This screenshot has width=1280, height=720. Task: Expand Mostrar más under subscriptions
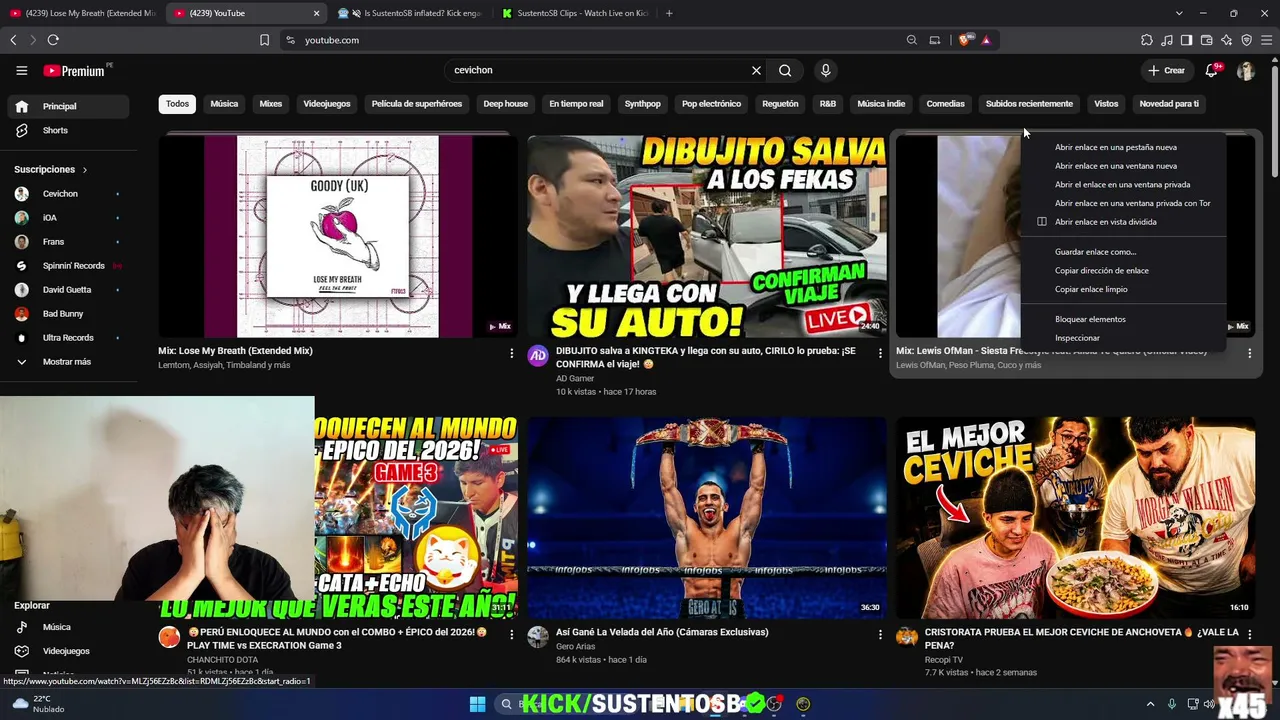[68, 362]
